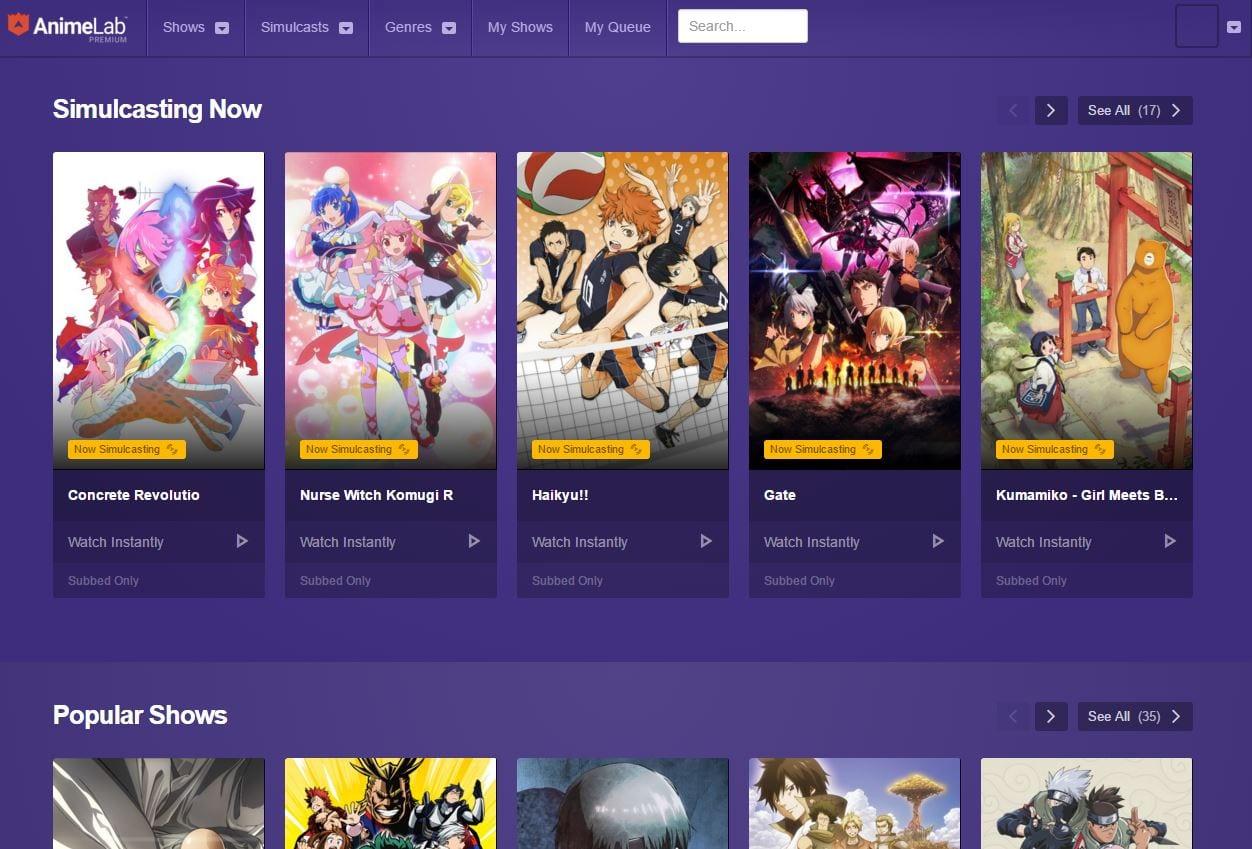The width and height of the screenshot is (1252, 849).
Task: Open the Simulcasts dropdown menu
Action: pyautogui.click(x=306, y=27)
